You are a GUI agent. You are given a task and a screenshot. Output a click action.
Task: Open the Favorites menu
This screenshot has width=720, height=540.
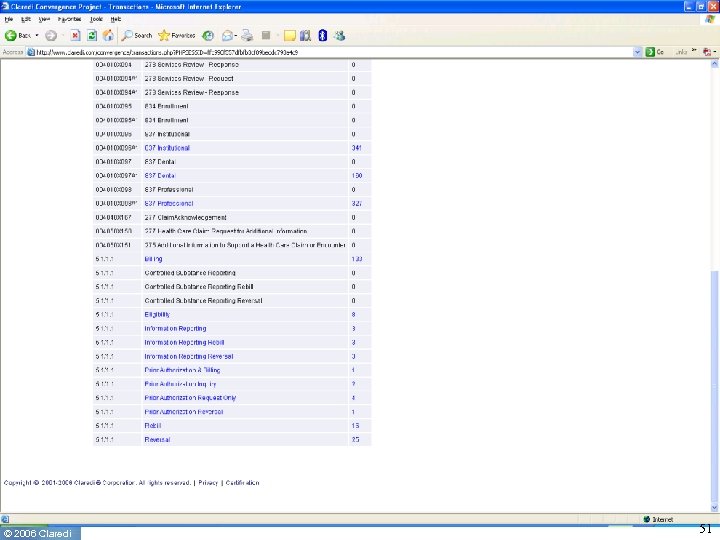click(x=69, y=19)
